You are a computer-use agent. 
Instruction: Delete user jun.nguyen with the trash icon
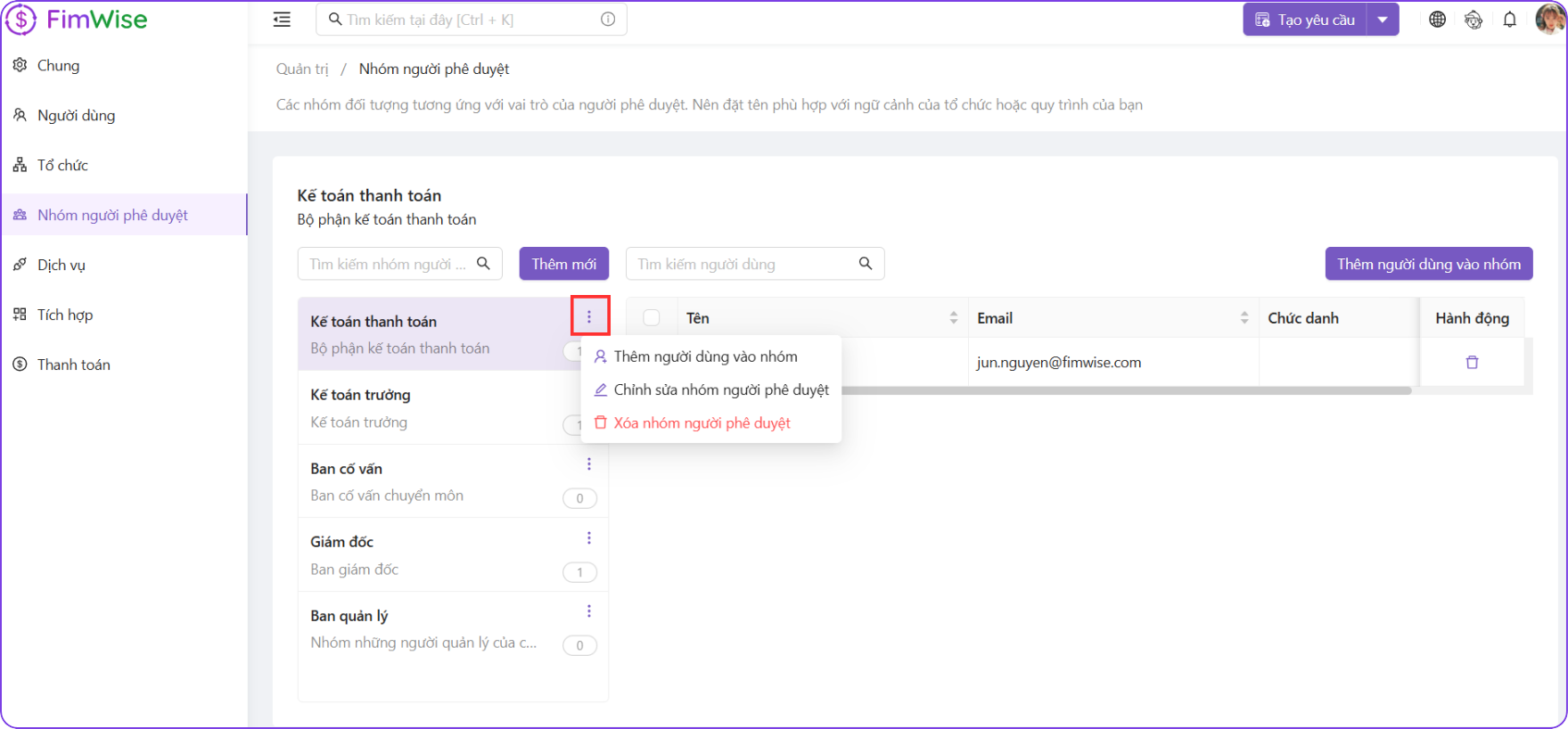(x=1472, y=363)
